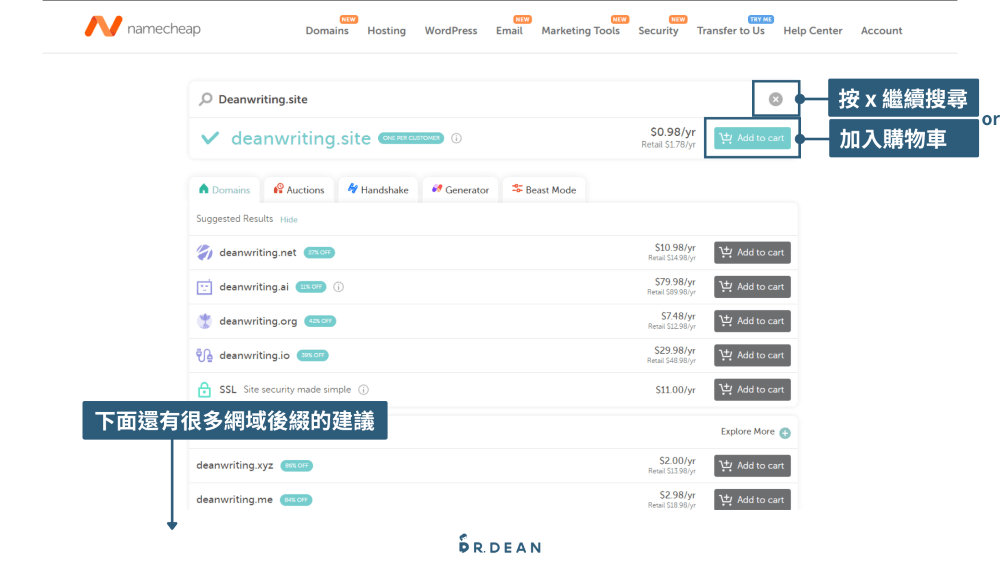Expand Explore More with plus icon

click(785, 433)
